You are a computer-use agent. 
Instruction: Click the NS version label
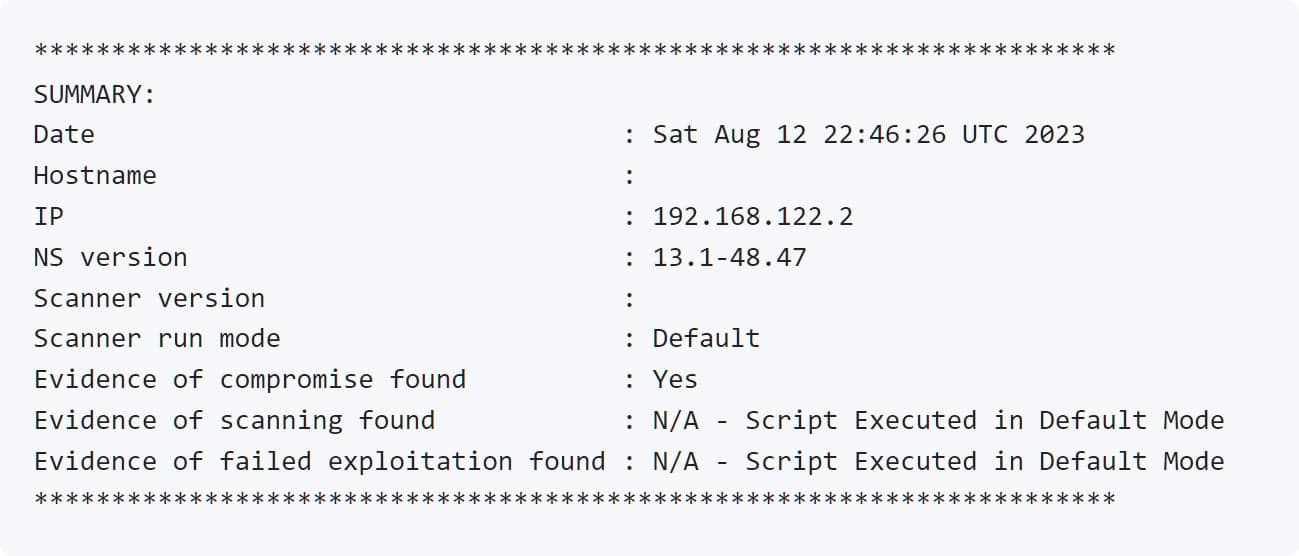110,257
